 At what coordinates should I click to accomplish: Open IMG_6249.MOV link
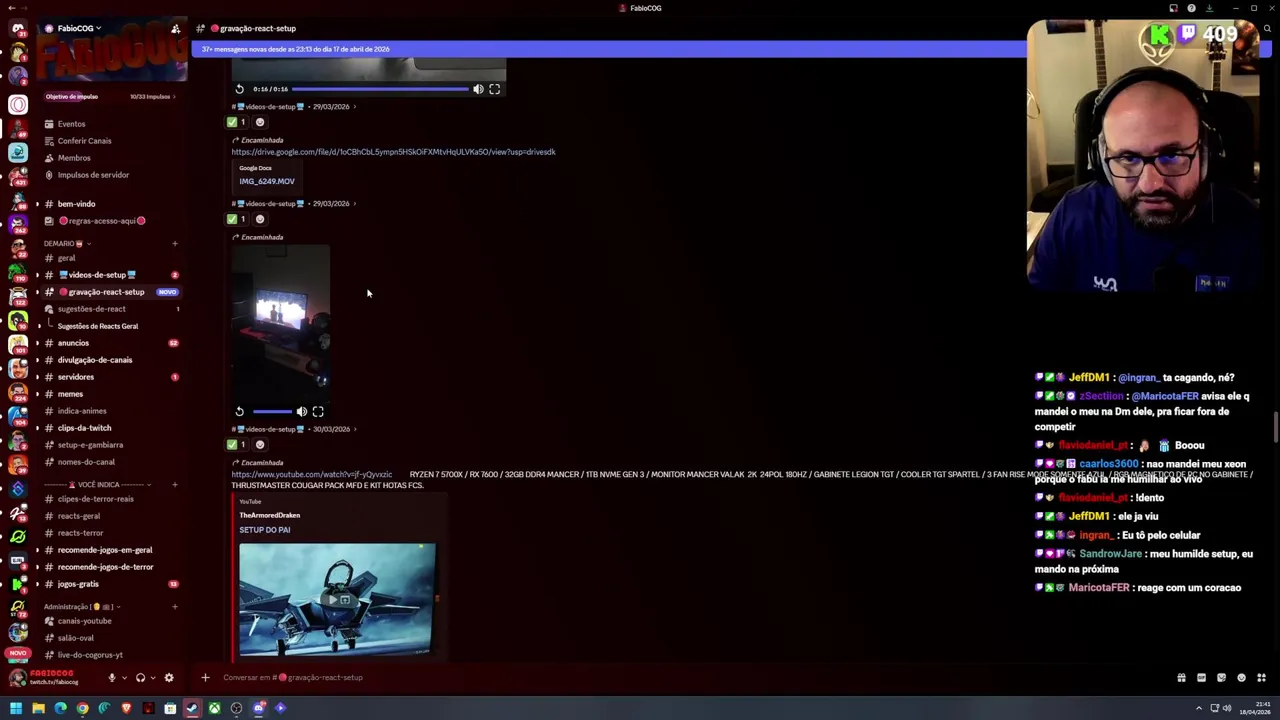tap(267, 181)
